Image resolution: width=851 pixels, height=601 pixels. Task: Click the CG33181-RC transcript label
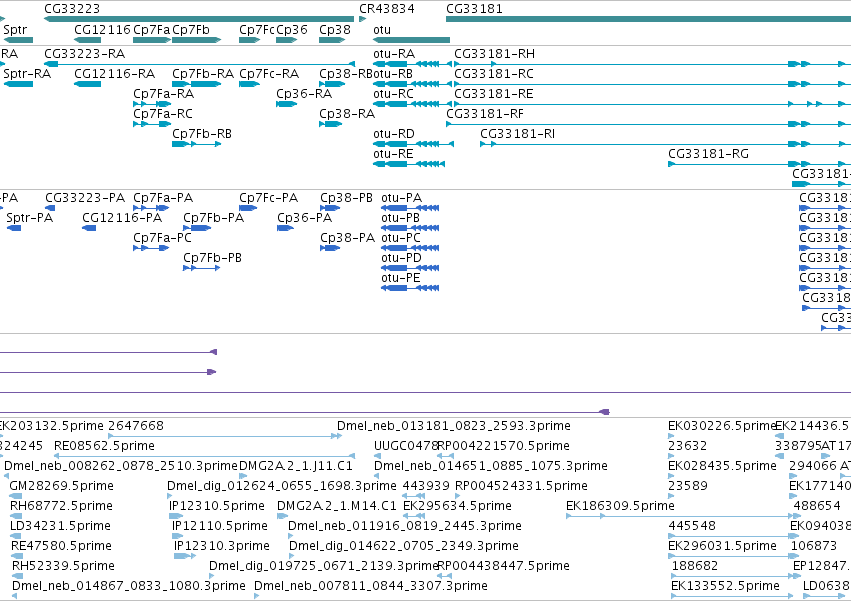494,74
